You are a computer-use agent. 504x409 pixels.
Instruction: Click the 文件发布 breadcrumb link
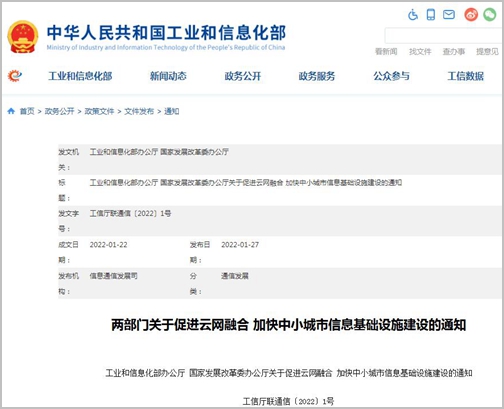(x=139, y=111)
